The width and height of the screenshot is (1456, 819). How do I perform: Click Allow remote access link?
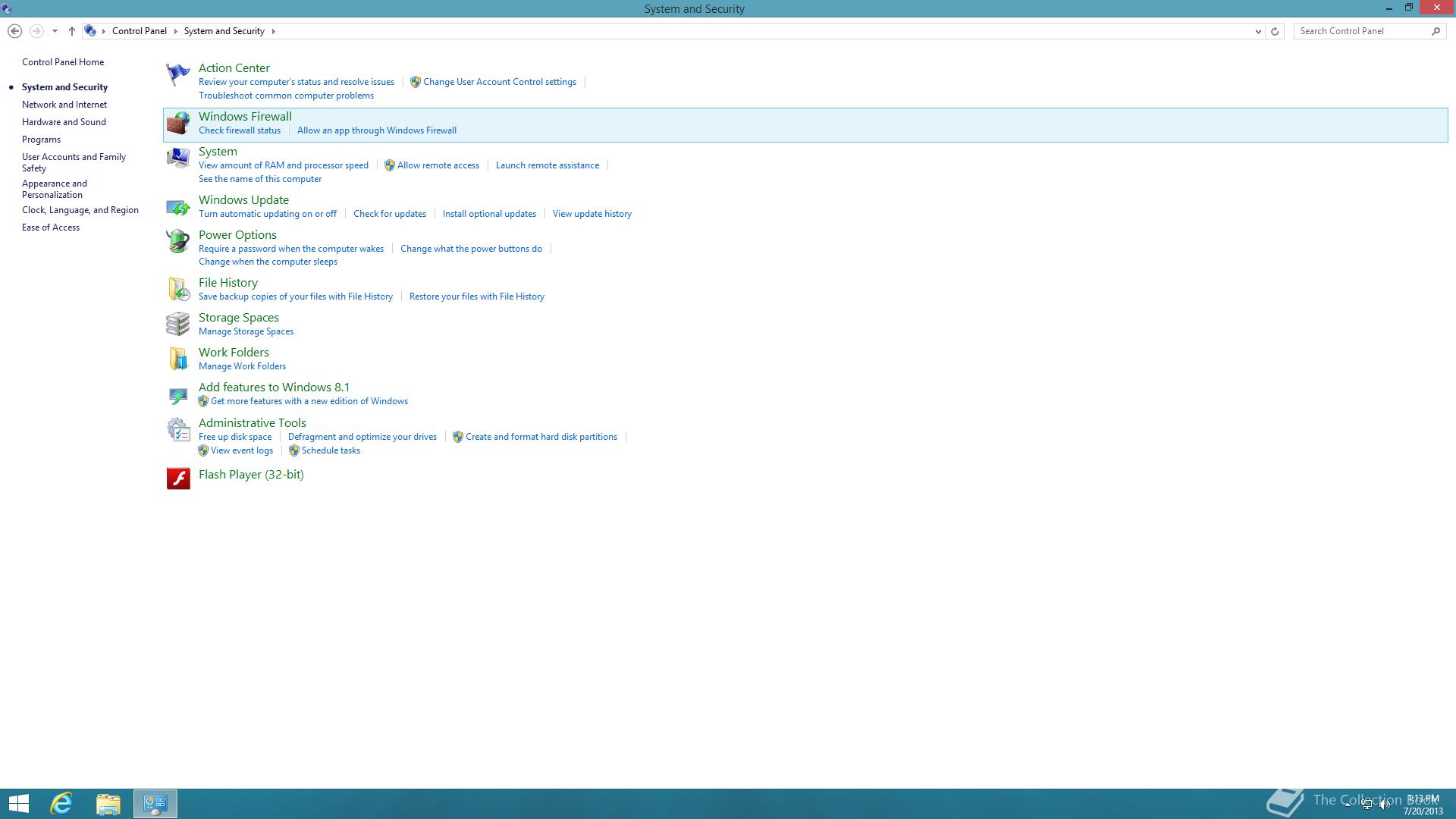tap(438, 165)
